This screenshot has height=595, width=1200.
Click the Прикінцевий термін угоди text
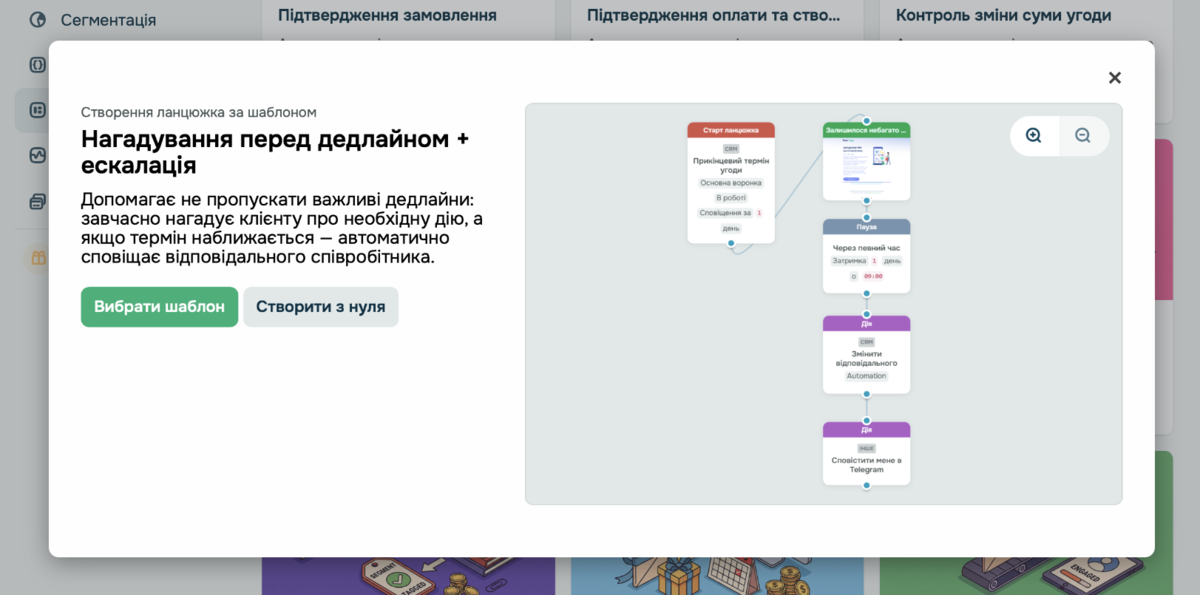click(731, 165)
